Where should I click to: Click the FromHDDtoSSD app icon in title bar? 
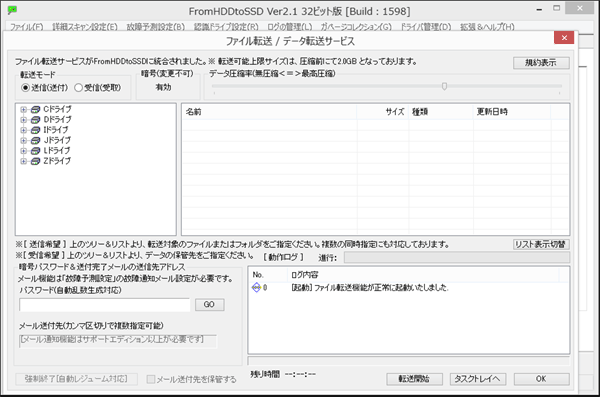[12, 10]
